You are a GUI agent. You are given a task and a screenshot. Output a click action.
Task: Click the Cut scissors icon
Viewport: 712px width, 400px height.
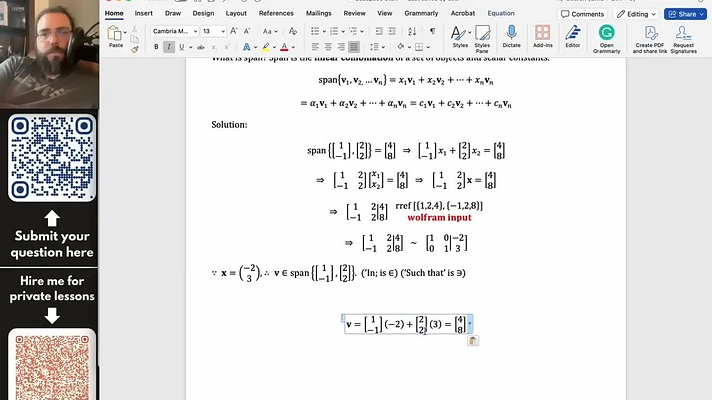point(134,29)
